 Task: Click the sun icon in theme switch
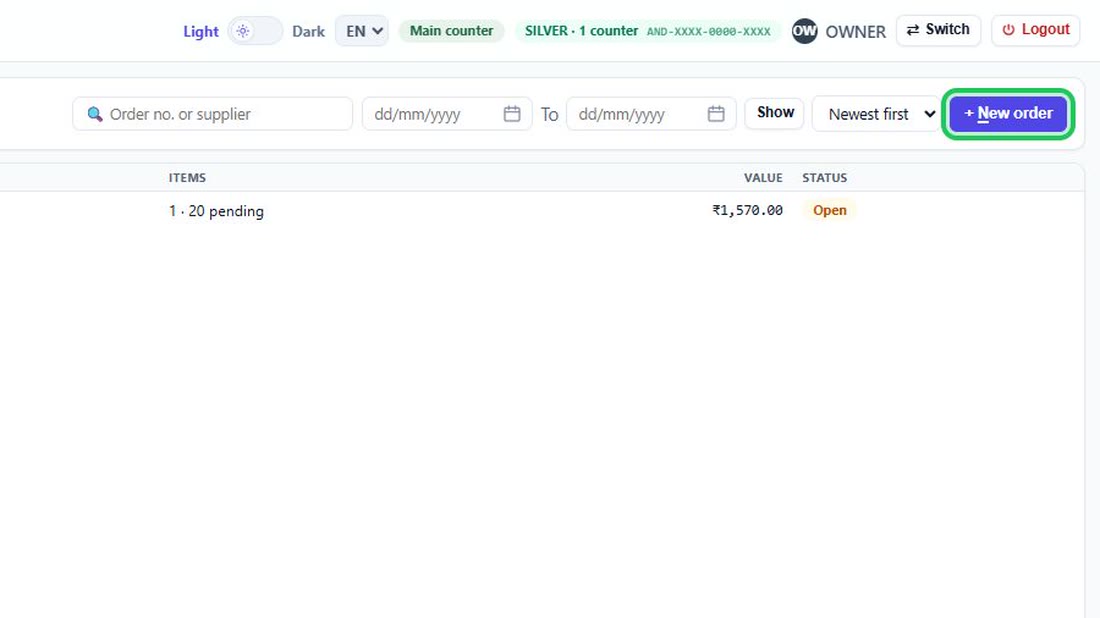pos(243,31)
